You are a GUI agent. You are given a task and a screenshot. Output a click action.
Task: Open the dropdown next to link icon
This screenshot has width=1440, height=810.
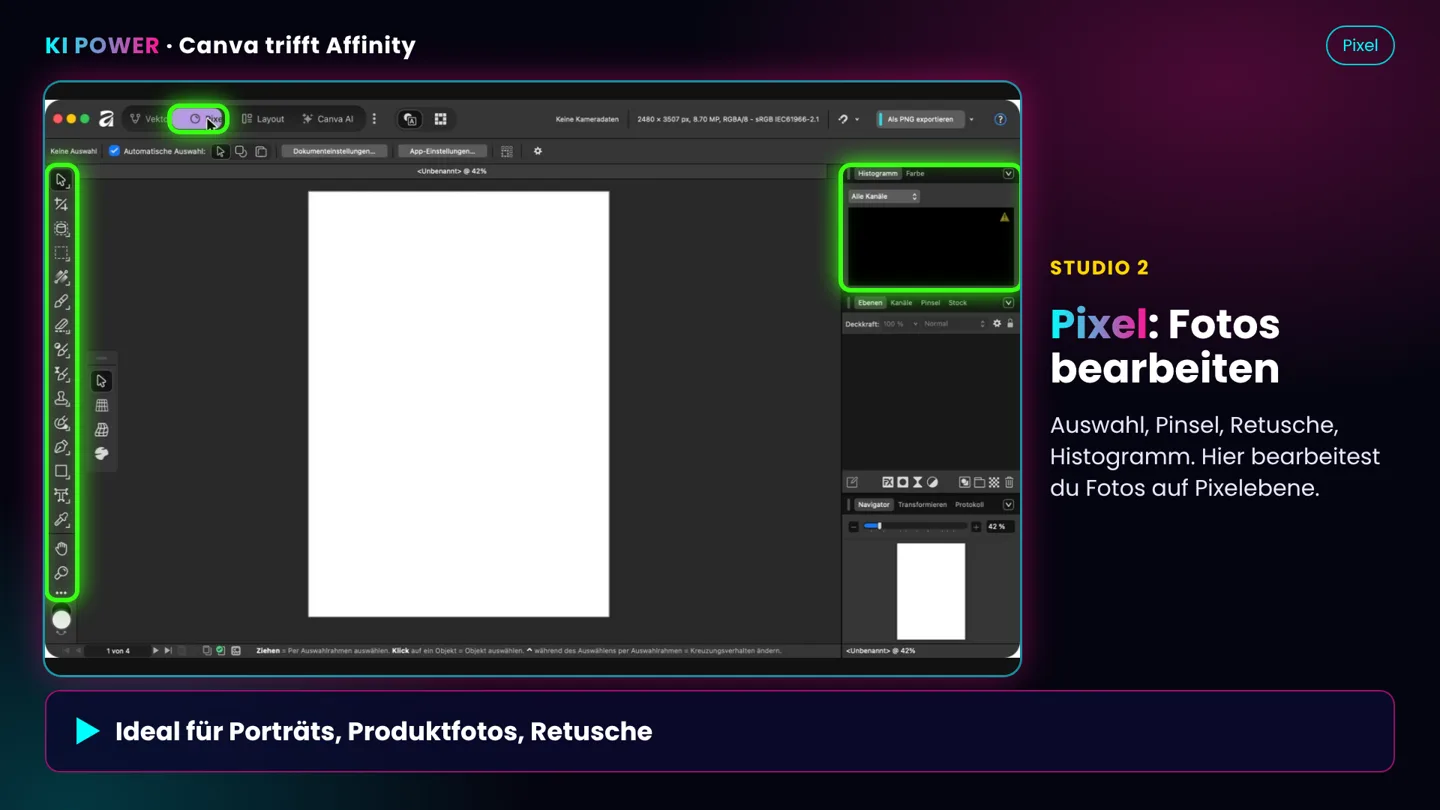click(857, 119)
